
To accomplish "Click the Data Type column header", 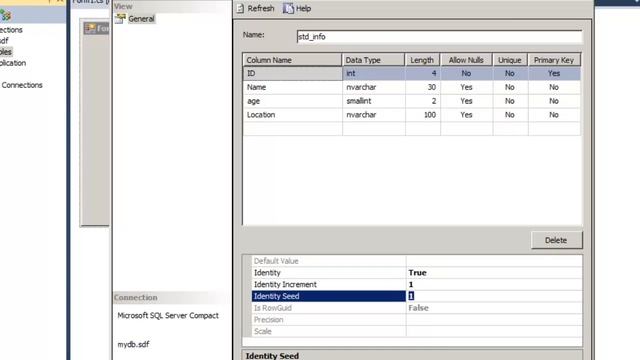I will pyautogui.click(x=373, y=60).
